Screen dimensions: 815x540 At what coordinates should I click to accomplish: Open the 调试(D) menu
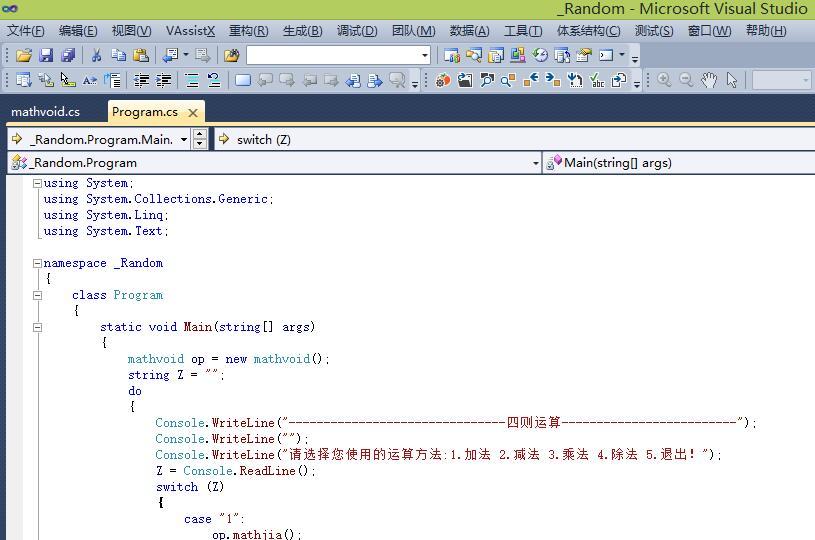click(357, 31)
